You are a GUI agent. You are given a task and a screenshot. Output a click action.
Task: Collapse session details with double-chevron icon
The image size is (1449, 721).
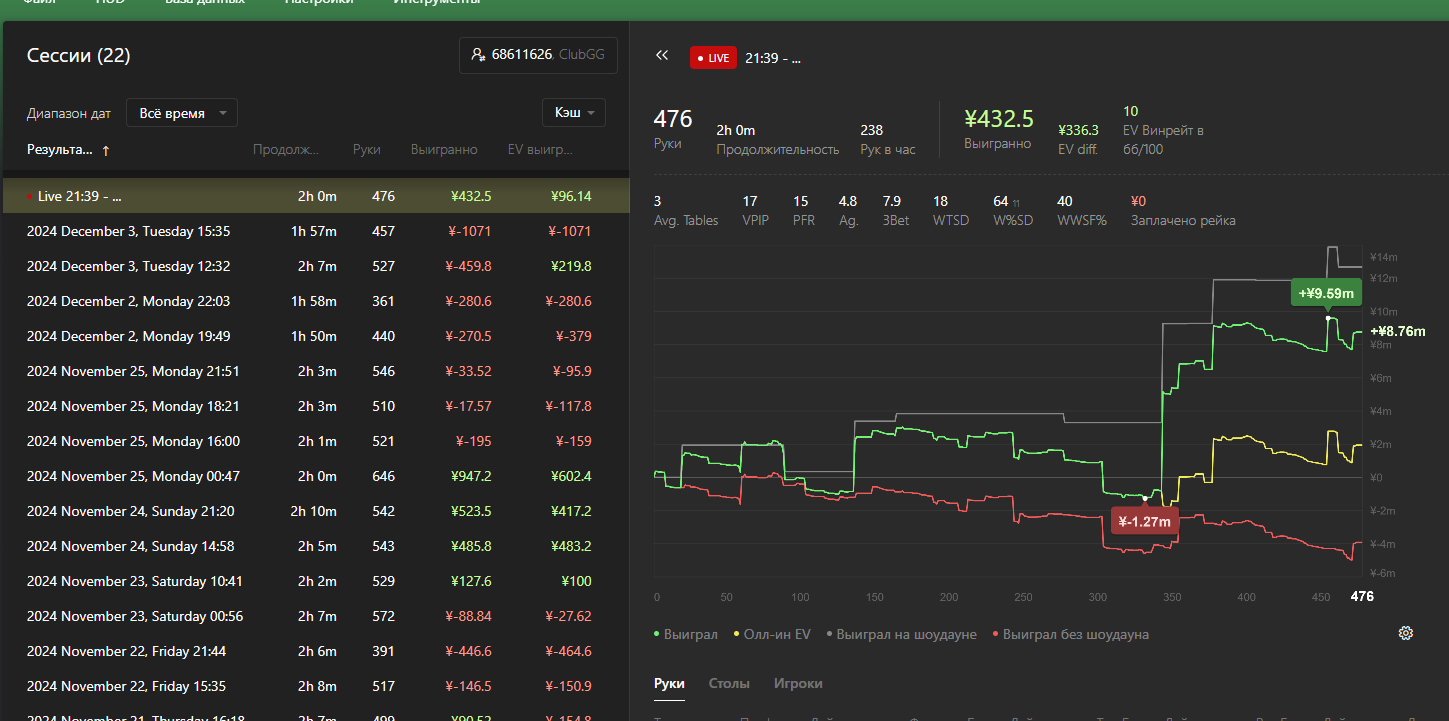click(661, 56)
